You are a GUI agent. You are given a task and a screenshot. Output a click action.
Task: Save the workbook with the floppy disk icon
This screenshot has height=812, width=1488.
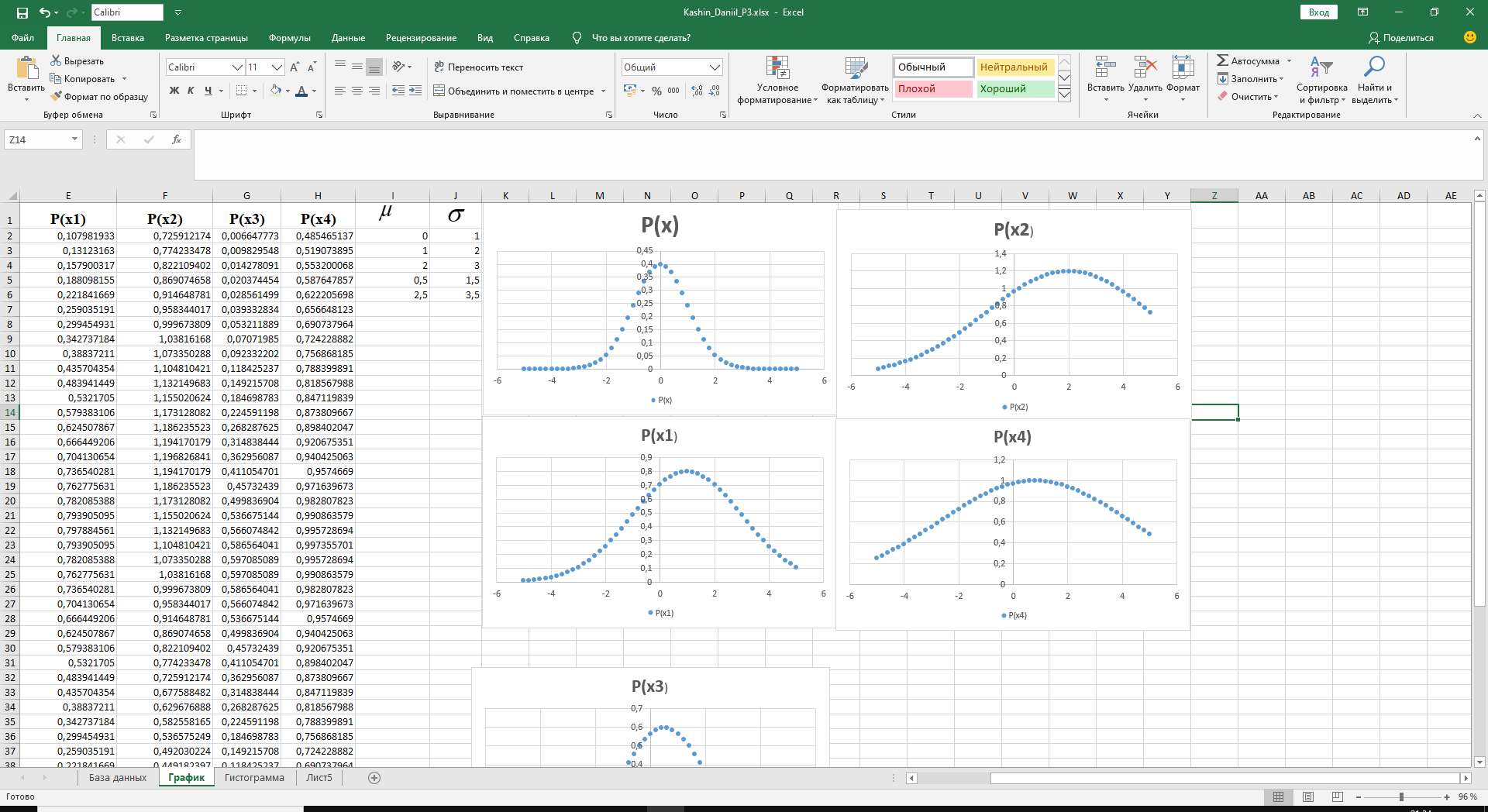(22, 12)
